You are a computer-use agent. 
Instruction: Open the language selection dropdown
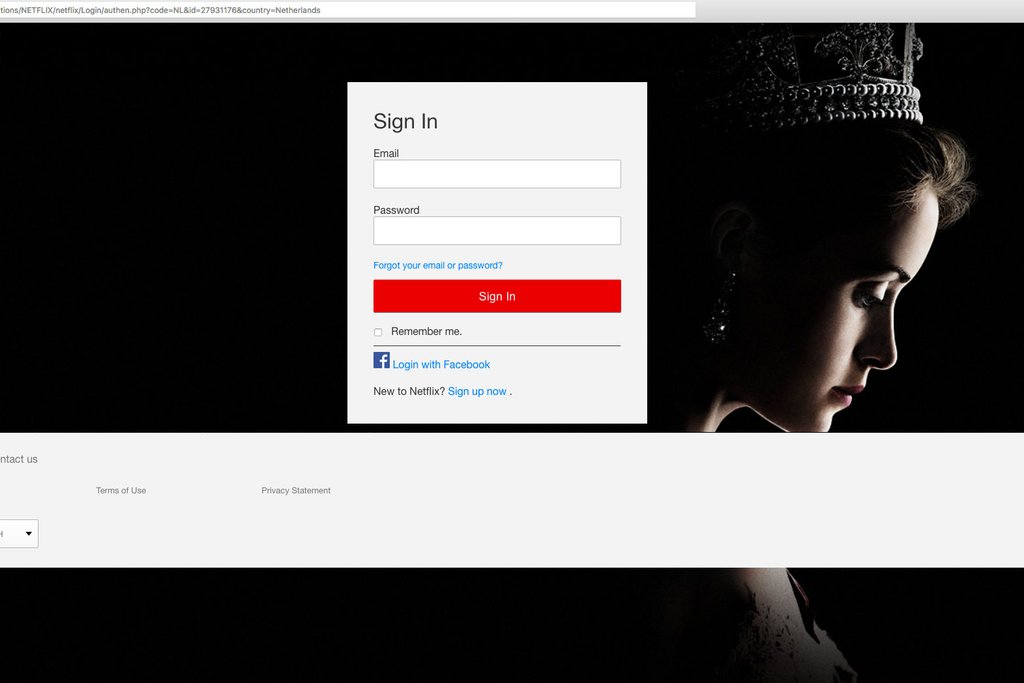coord(17,534)
